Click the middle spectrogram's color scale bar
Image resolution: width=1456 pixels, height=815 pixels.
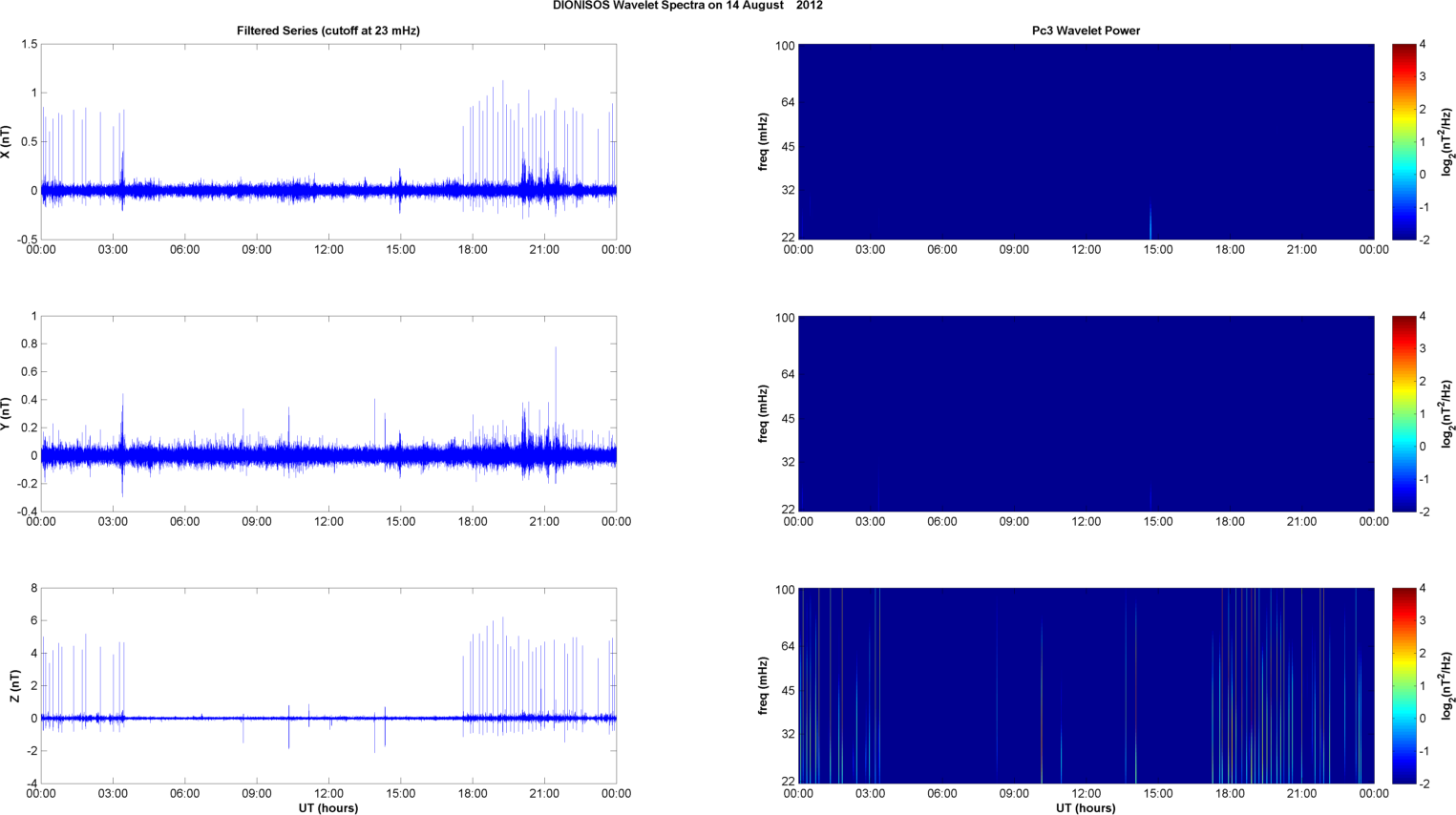(1403, 413)
